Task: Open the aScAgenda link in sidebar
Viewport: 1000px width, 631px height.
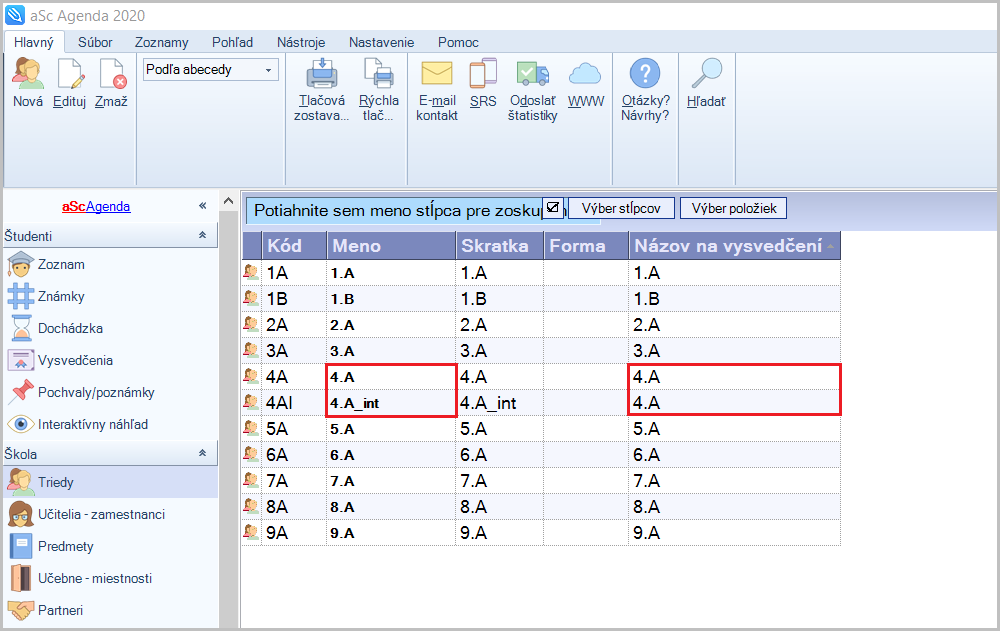Action: pos(96,207)
